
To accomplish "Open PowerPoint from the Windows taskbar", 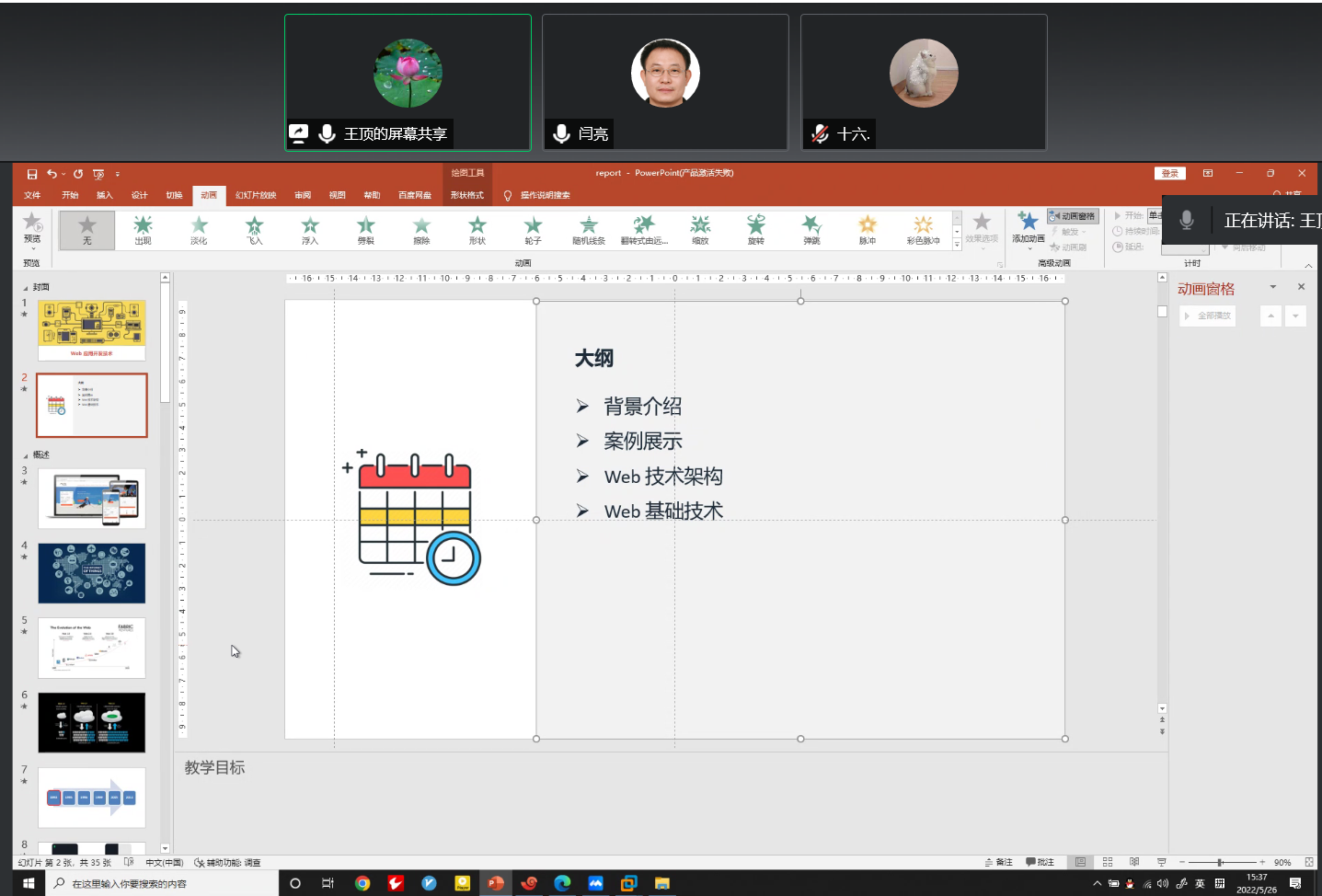I will pos(496,883).
